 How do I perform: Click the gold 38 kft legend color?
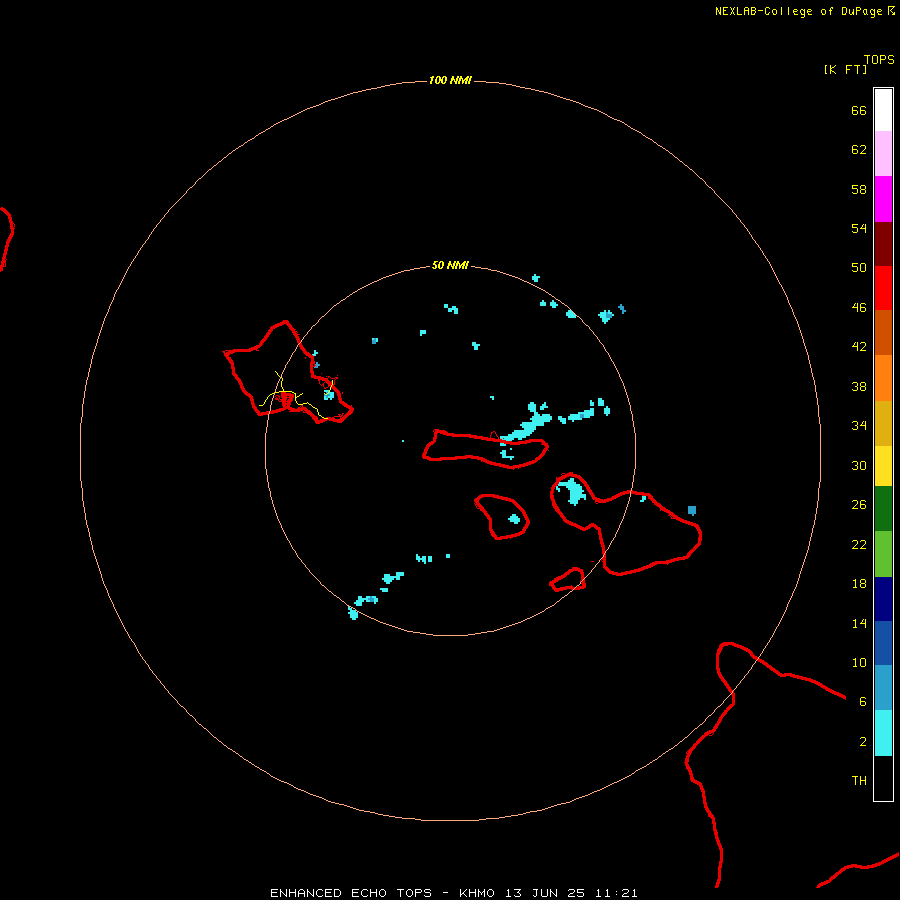click(883, 423)
